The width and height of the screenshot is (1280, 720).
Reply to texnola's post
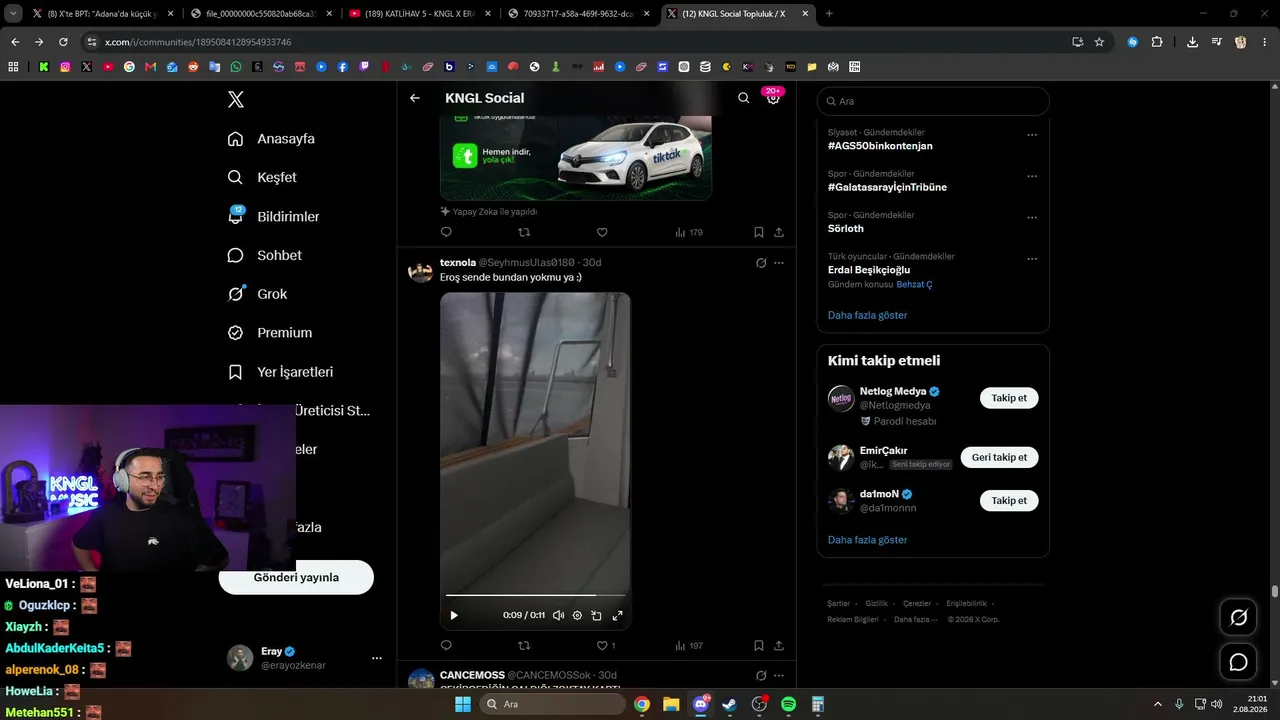446,645
